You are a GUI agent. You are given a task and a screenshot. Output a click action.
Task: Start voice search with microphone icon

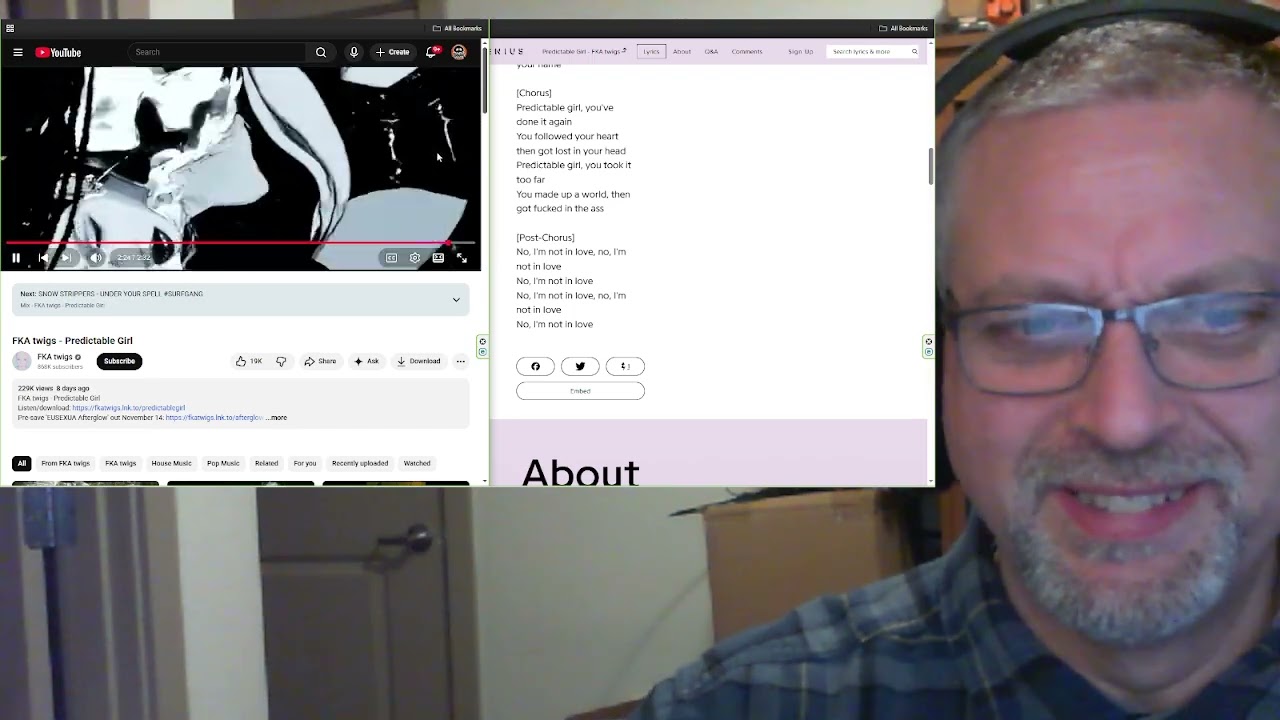(353, 52)
